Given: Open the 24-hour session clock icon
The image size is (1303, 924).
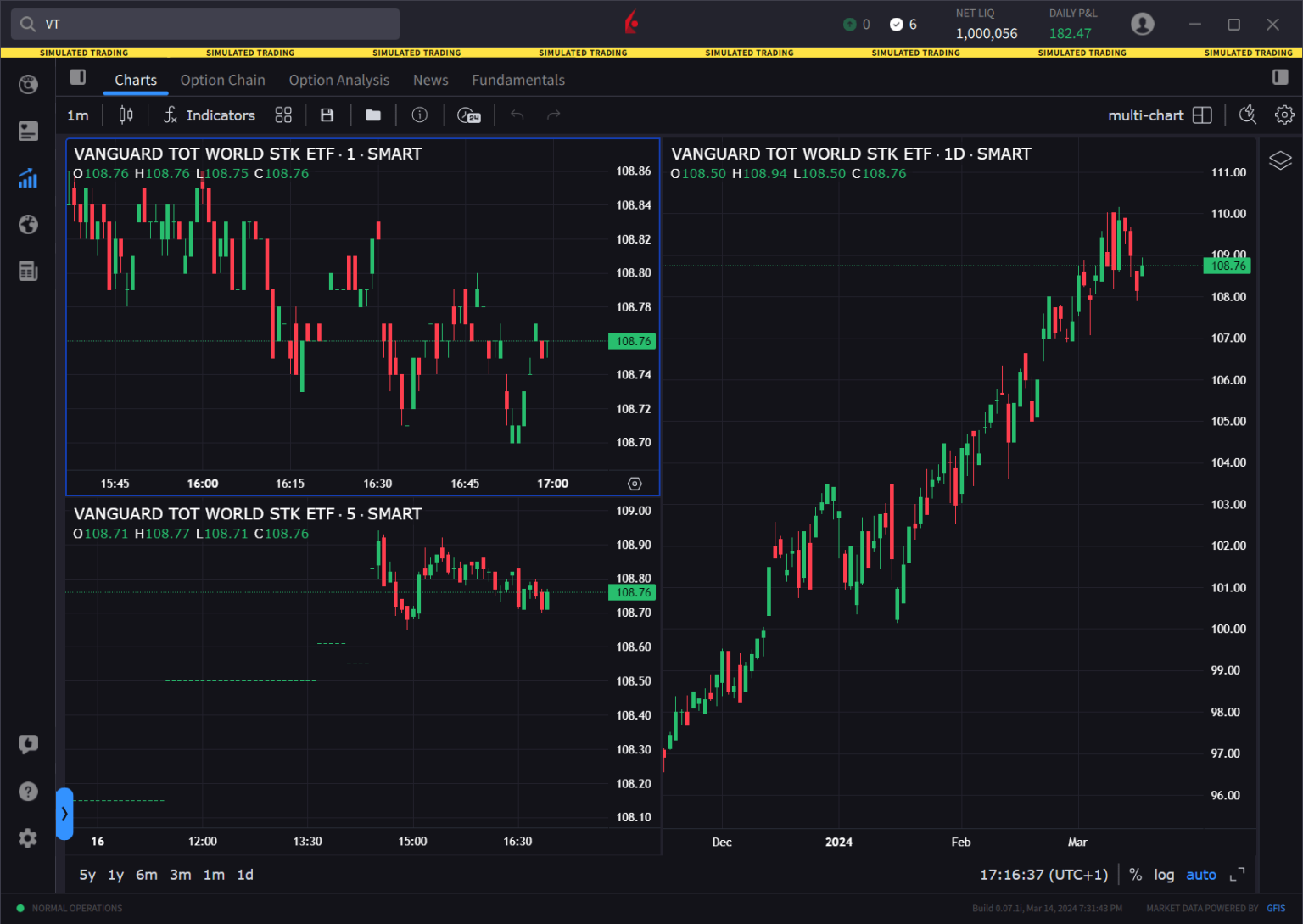Looking at the screenshot, I should tap(468, 115).
